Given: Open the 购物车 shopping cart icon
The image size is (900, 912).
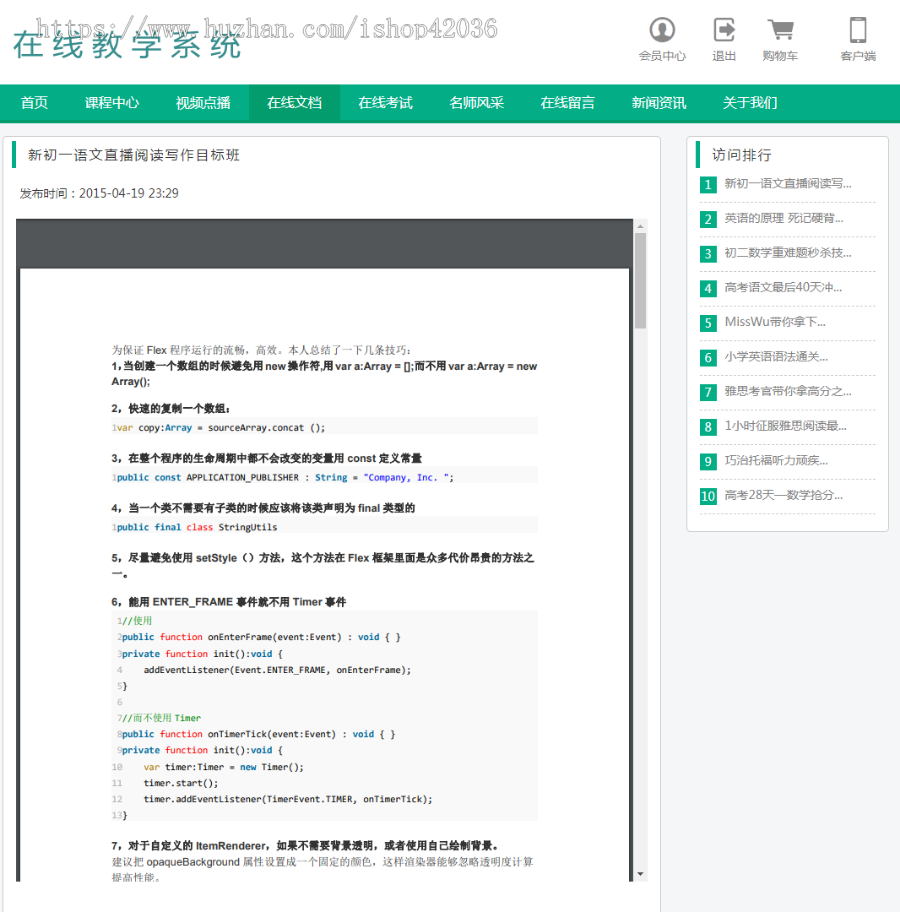Looking at the screenshot, I should (x=780, y=39).
